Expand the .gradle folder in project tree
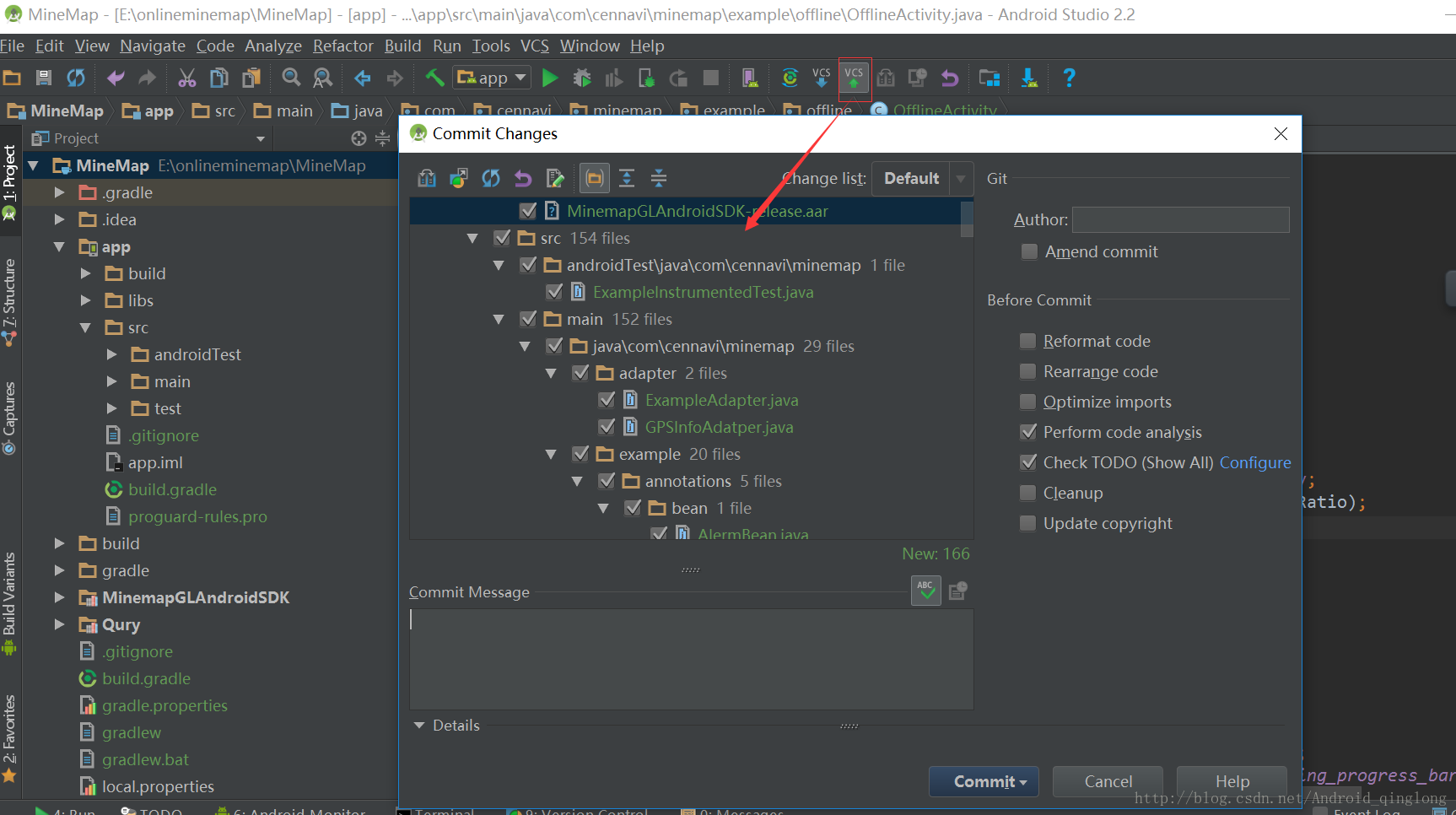Screen dimensions: 1456x815 coord(59,192)
